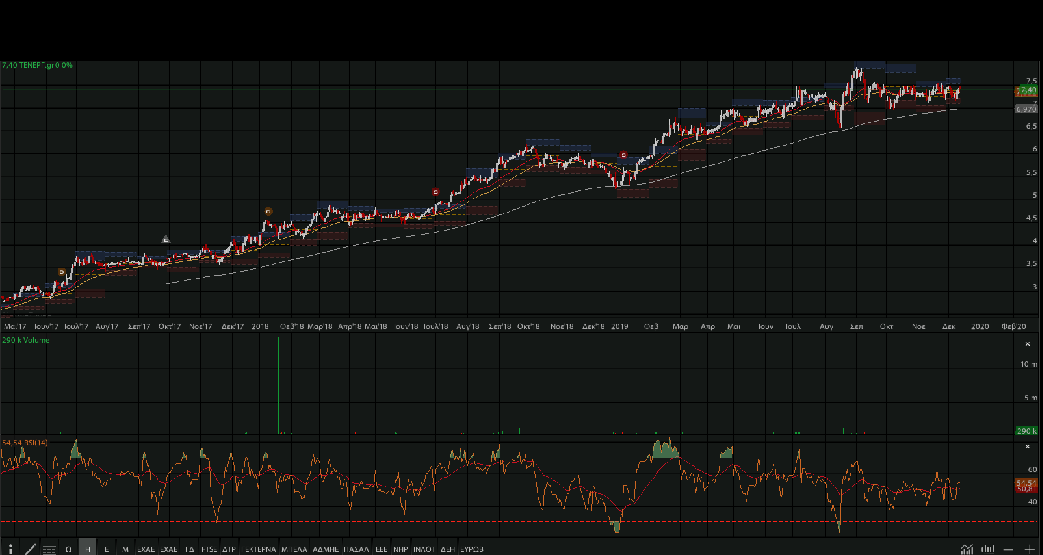Switch to the EXTERNA tab
The image size is (1043, 555).
pyautogui.click(x=259, y=549)
